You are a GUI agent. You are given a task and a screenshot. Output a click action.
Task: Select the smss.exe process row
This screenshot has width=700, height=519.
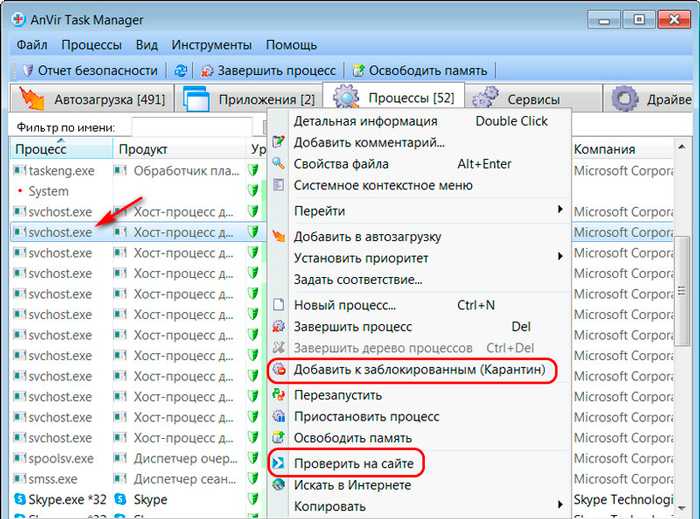point(138,479)
